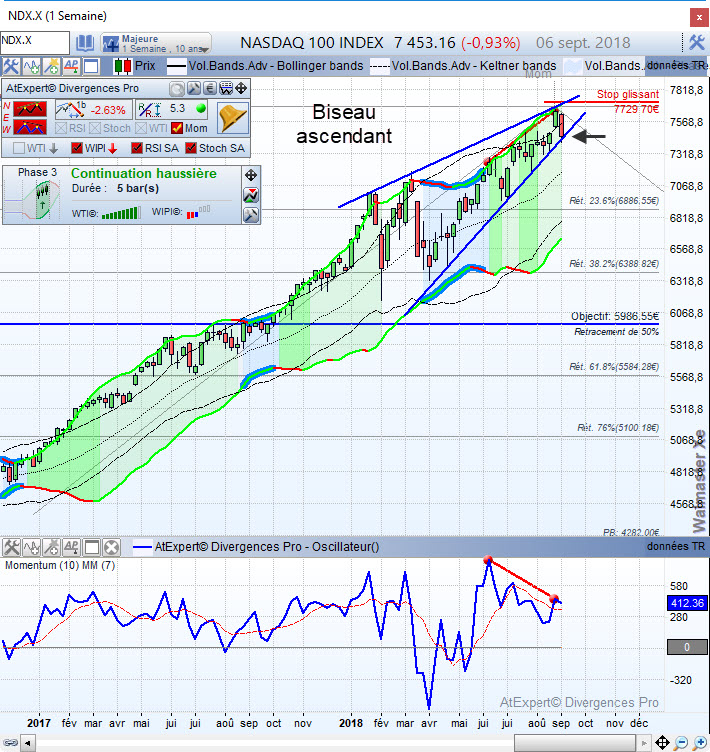Click Vol.Bands.Adv - Keltner bands legend

pos(474,66)
